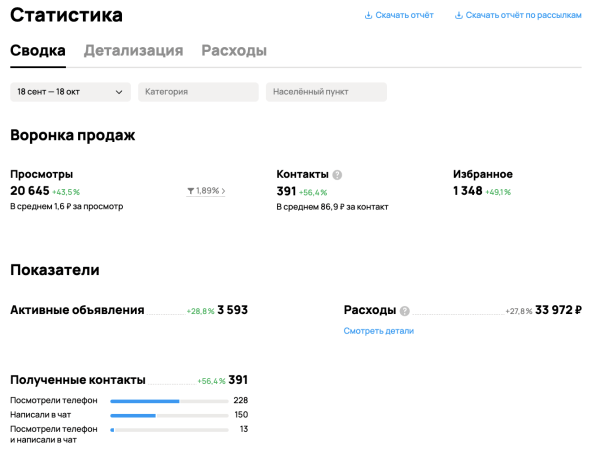
Task: Click the Контакты value 391 in the funnel
Action: [x=286, y=191]
